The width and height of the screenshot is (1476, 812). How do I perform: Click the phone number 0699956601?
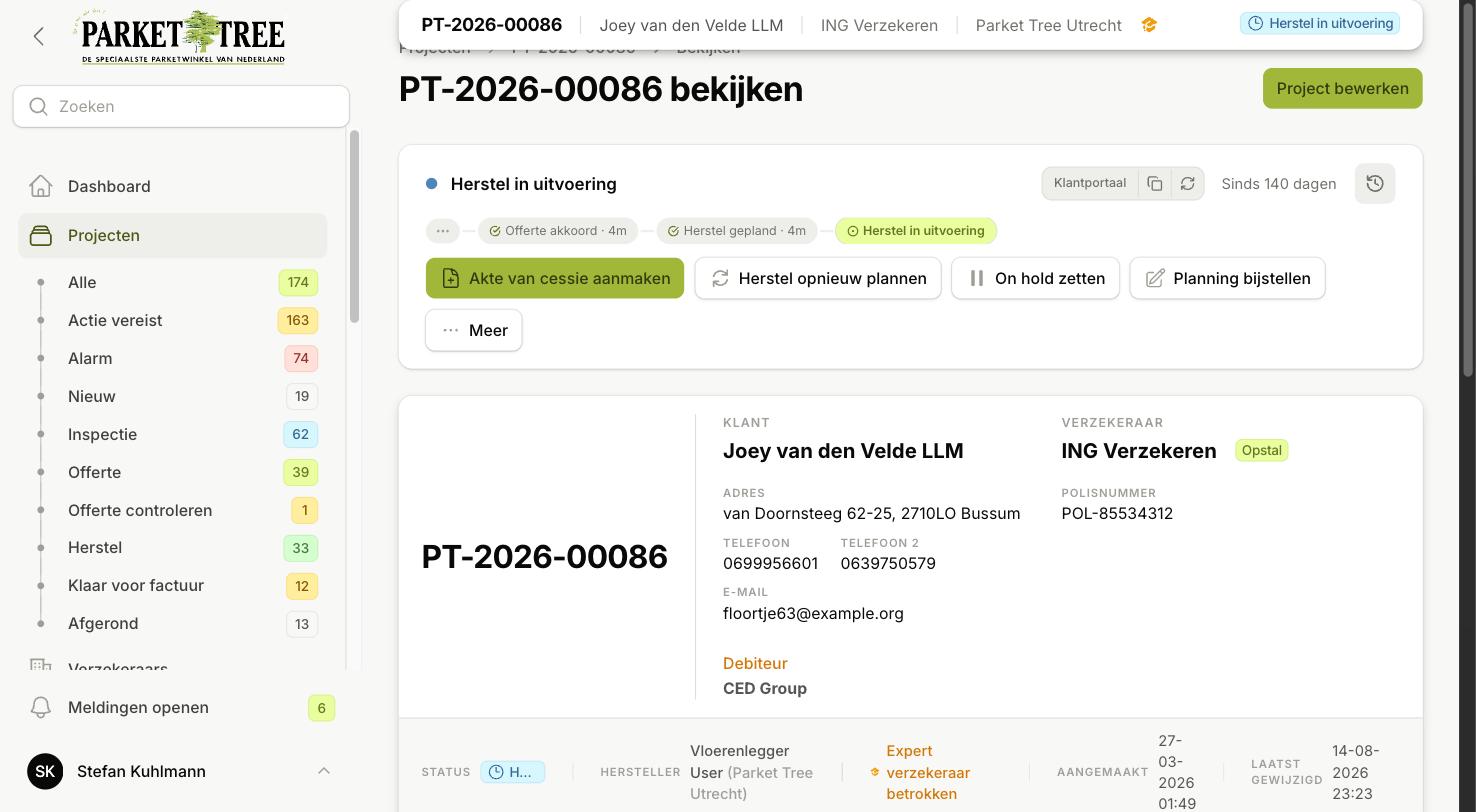(770, 563)
